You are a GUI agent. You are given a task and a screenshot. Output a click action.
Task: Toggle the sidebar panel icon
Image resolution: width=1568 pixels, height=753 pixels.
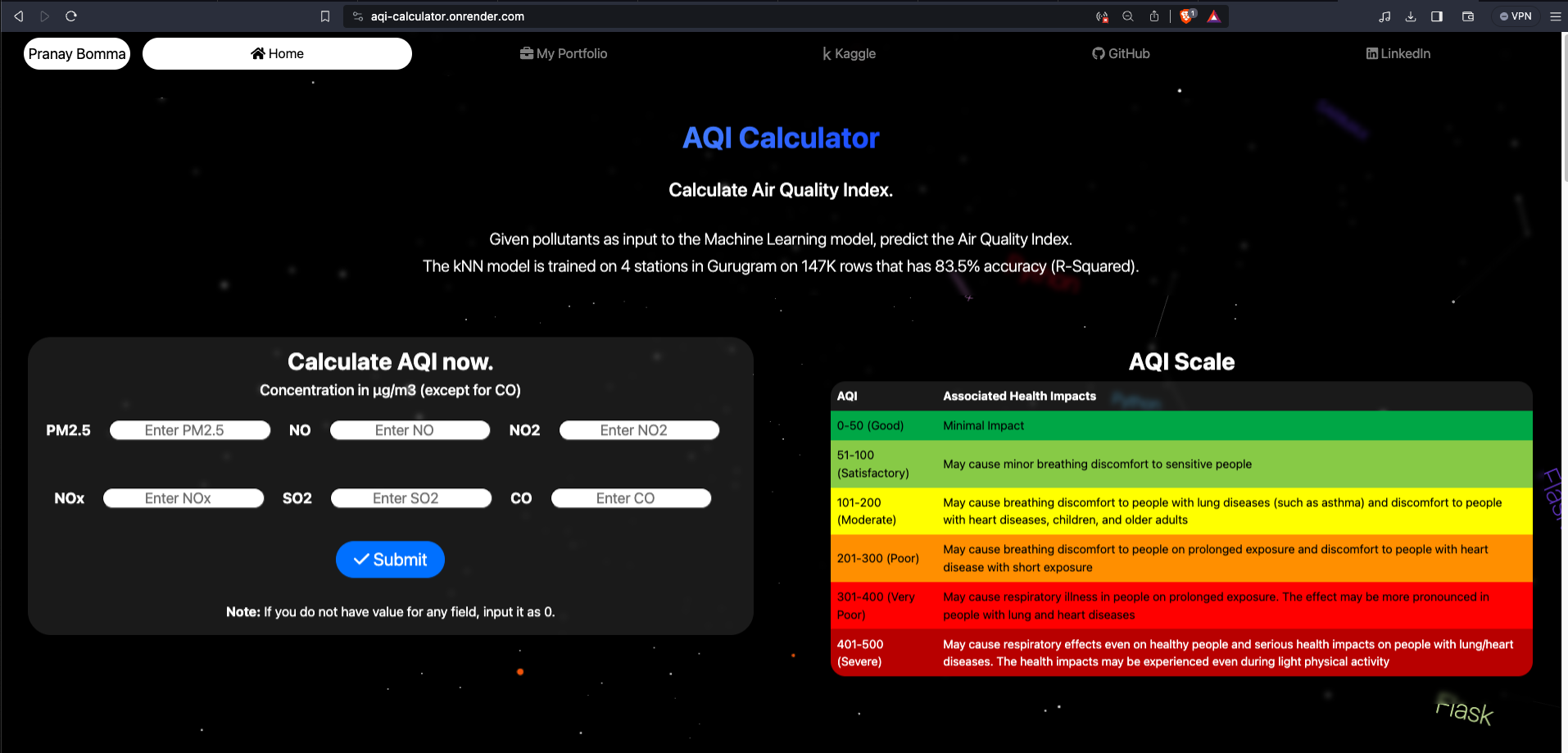(x=1437, y=16)
